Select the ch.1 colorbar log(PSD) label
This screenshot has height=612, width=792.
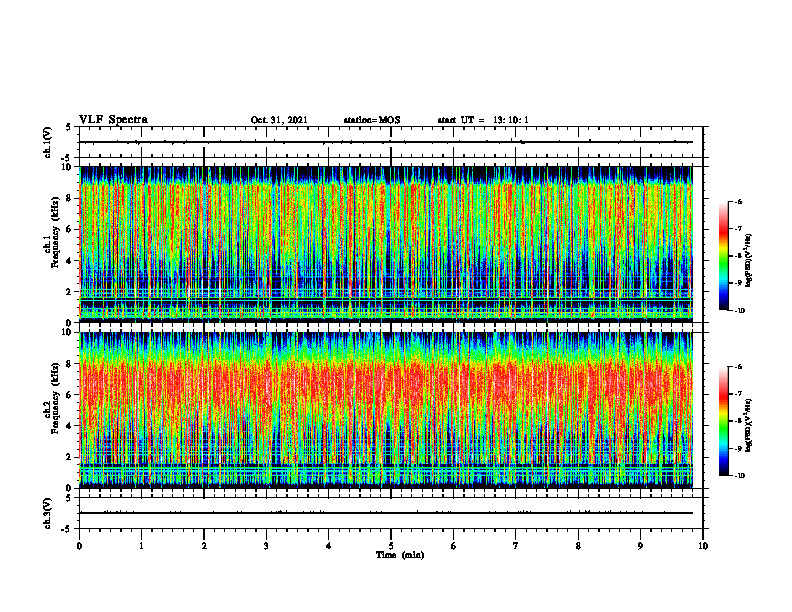click(x=749, y=261)
